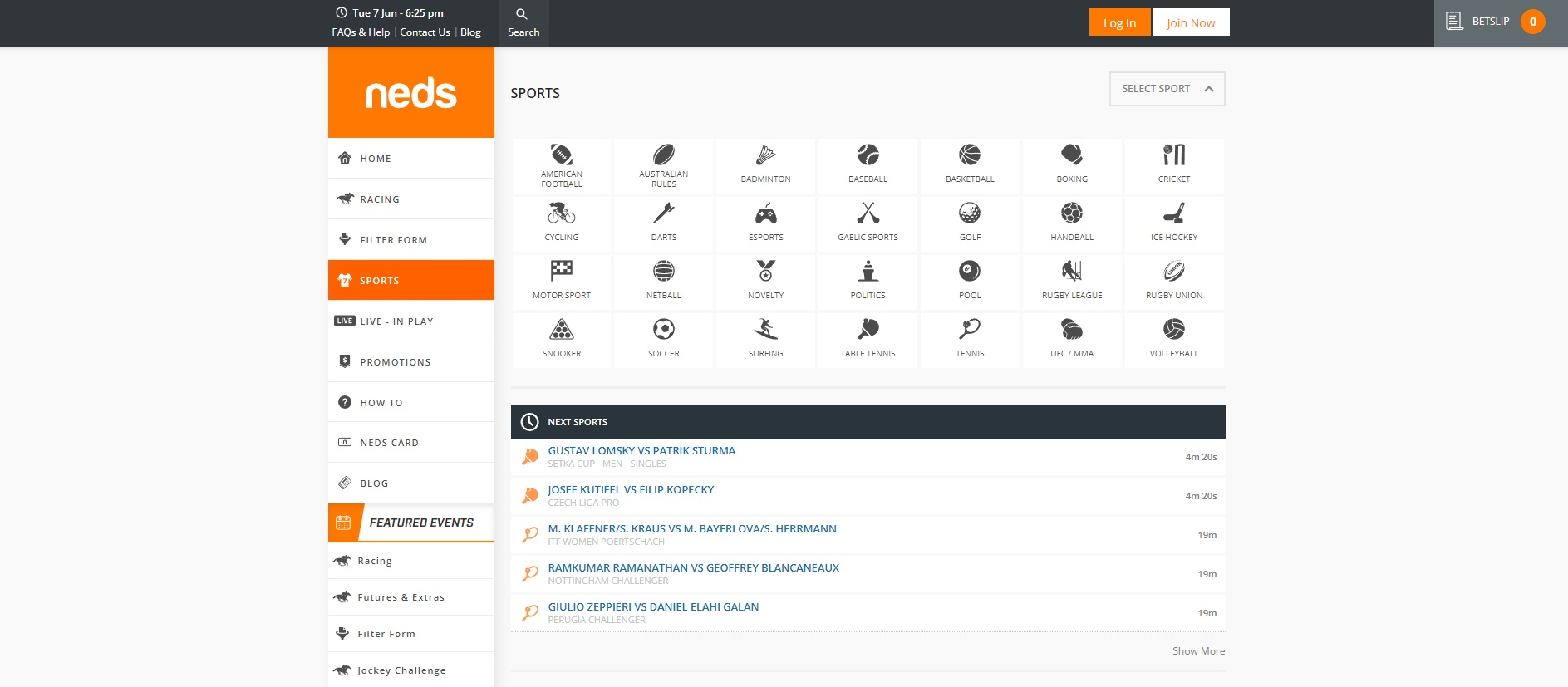This screenshot has height=687, width=1568.
Task: Open FAQs & Help link
Action: click(x=361, y=32)
